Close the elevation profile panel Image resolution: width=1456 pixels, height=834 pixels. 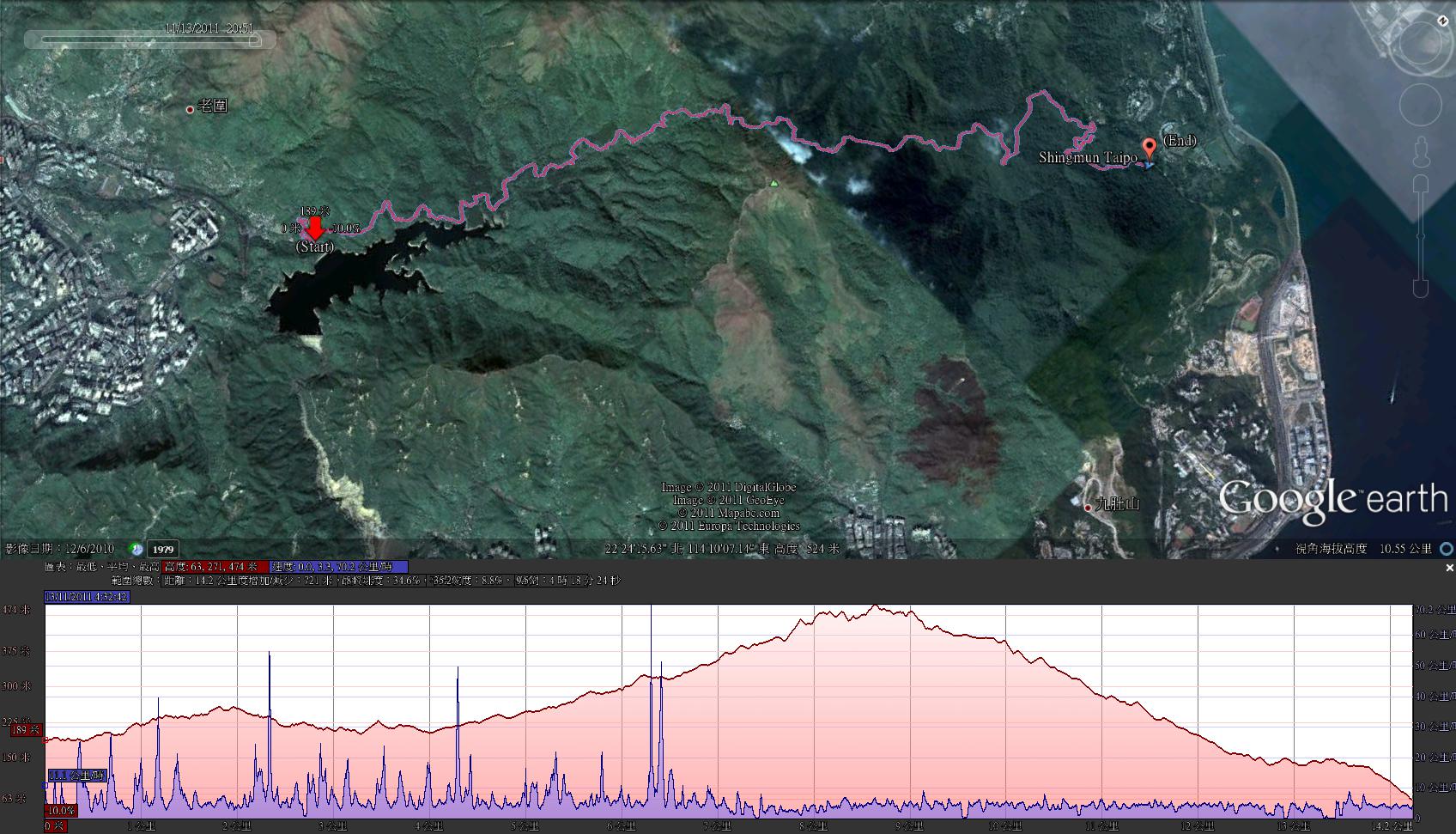[x=1449, y=568]
